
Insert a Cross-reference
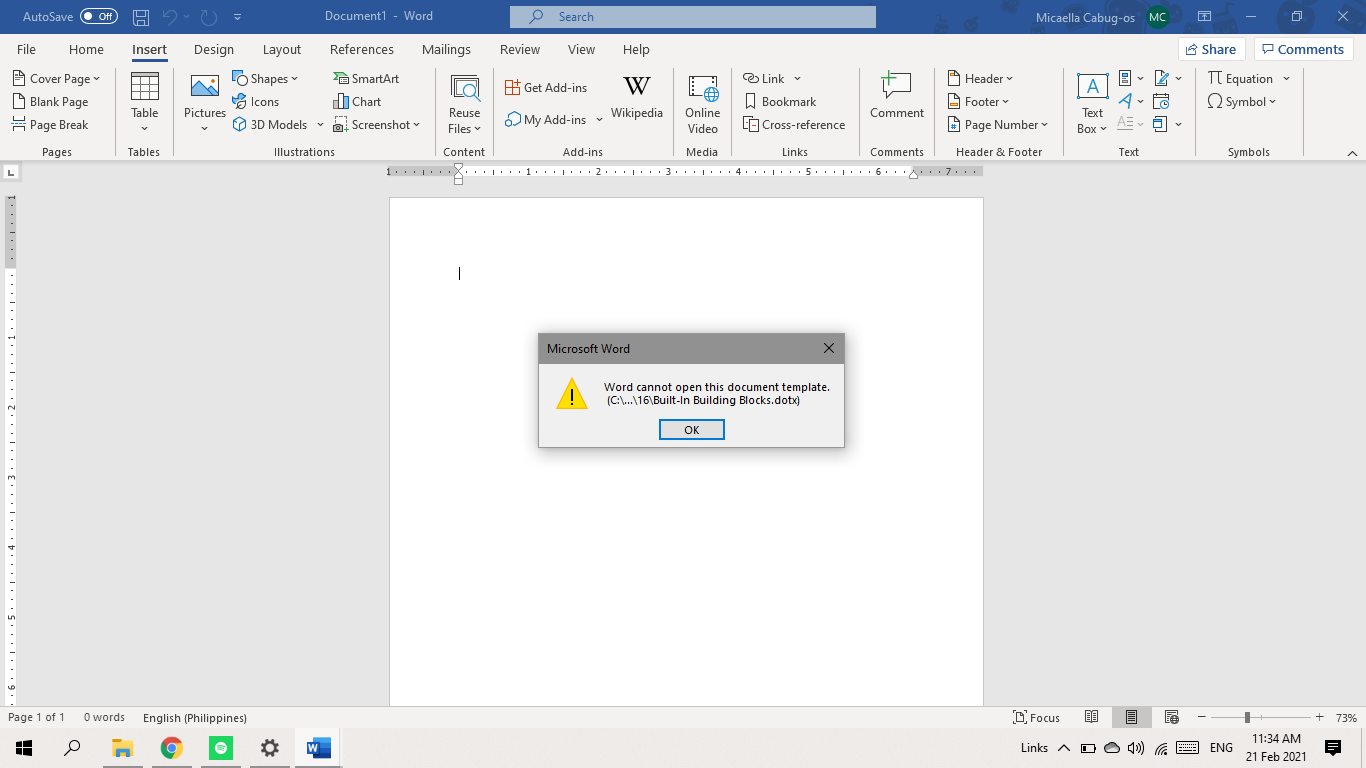(795, 124)
